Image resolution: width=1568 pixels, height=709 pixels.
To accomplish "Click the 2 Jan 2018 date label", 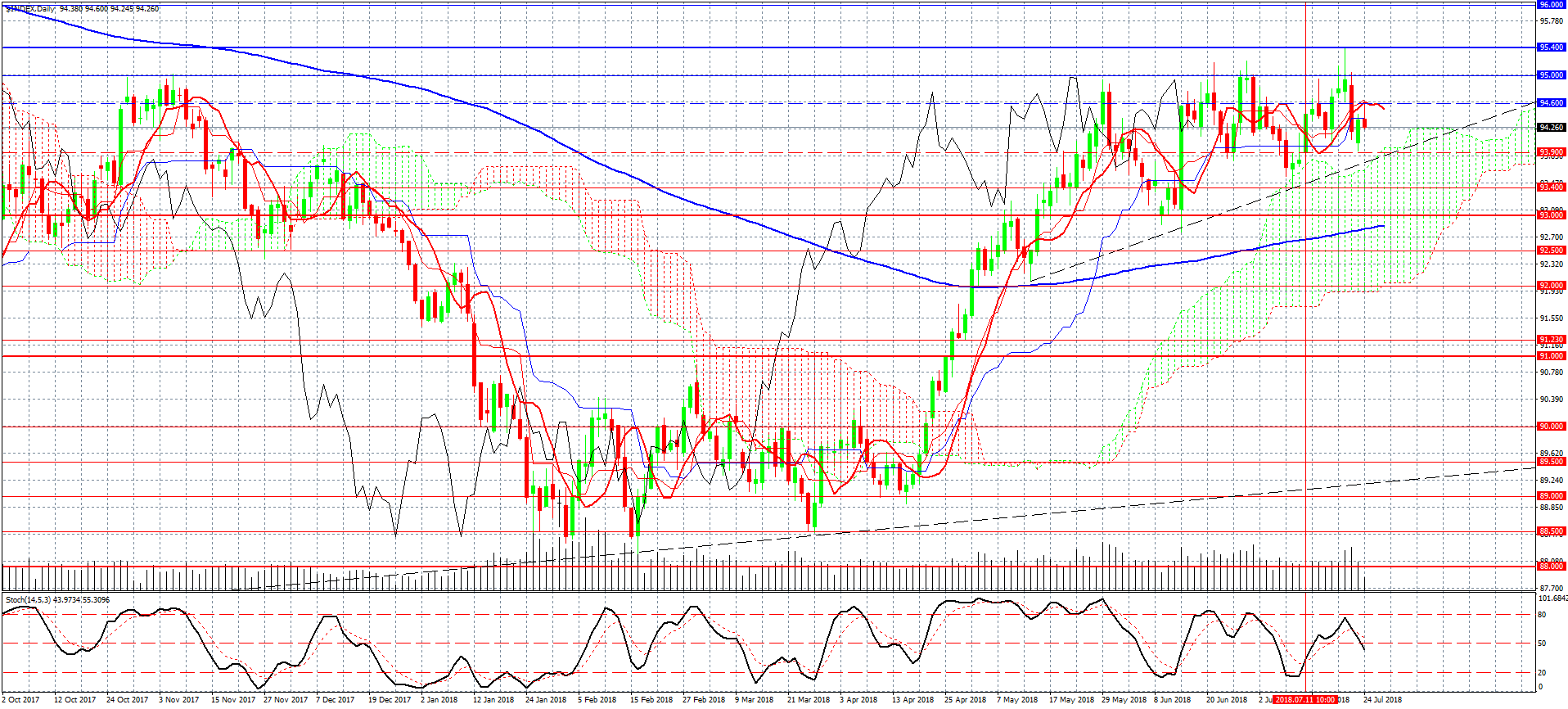I will [439, 700].
